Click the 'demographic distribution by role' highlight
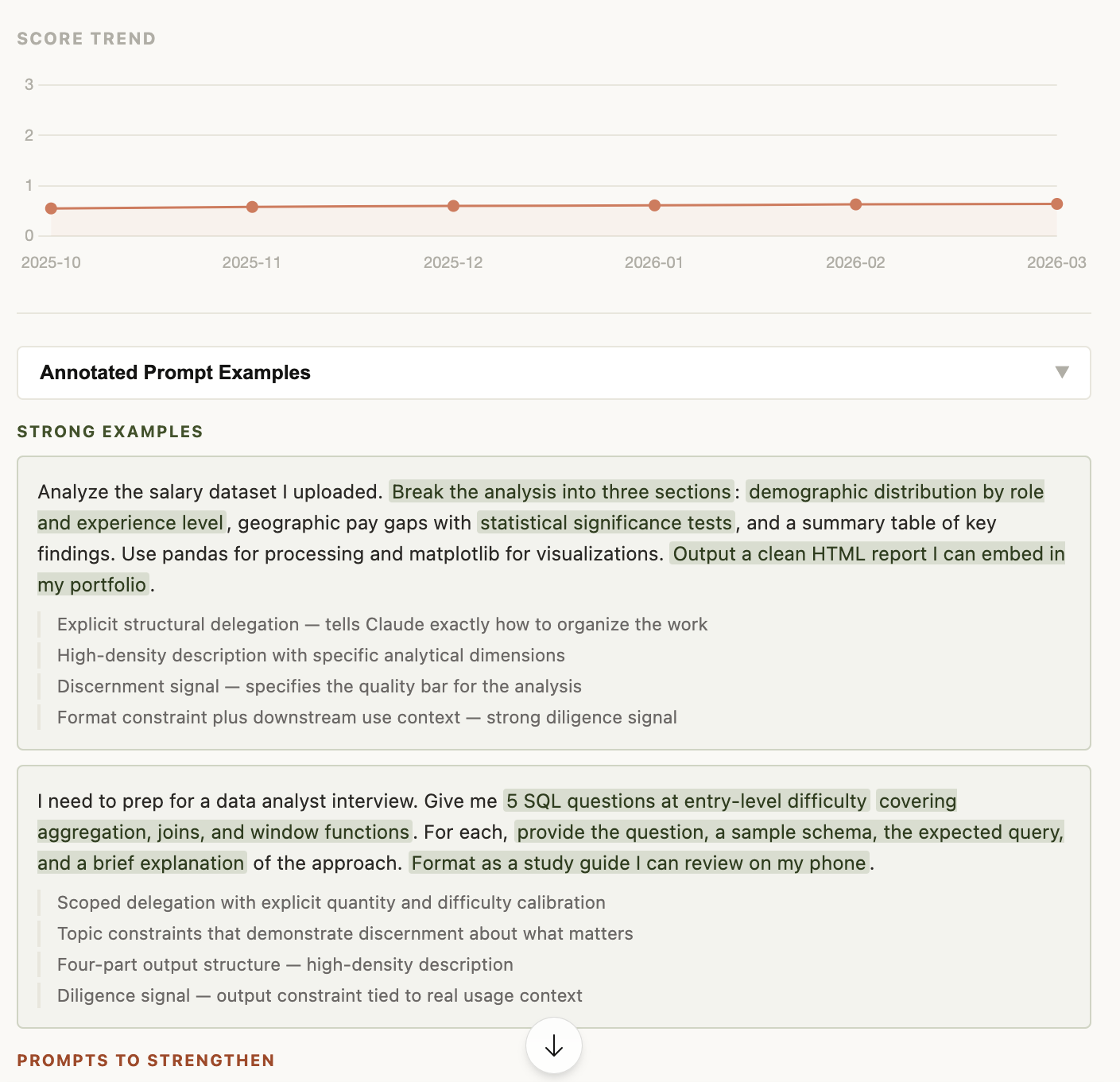This screenshot has width=1120, height=1082. (895, 491)
